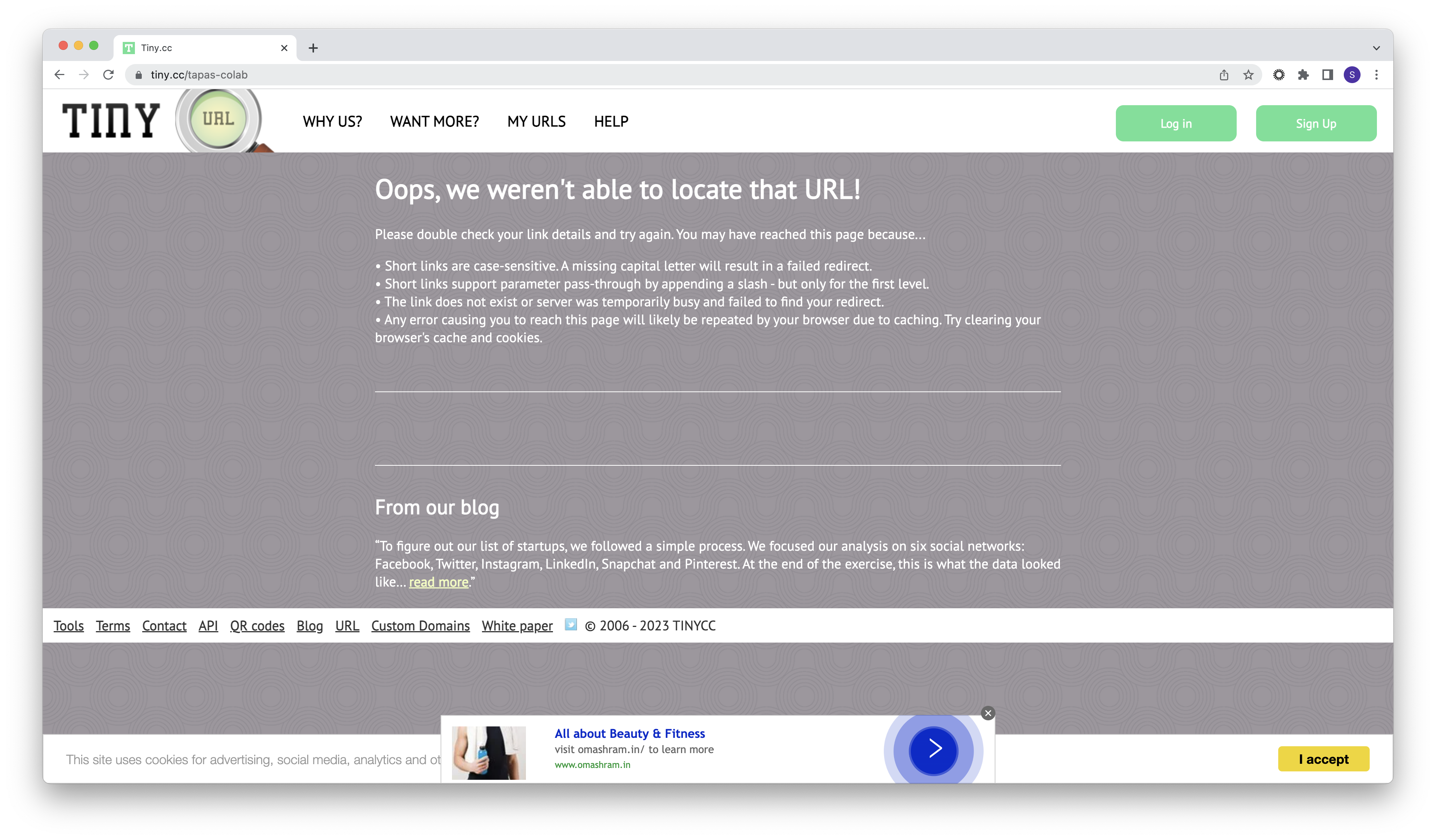Click the share icon in browser toolbar
The height and width of the screenshot is (840, 1436).
[x=1223, y=75]
